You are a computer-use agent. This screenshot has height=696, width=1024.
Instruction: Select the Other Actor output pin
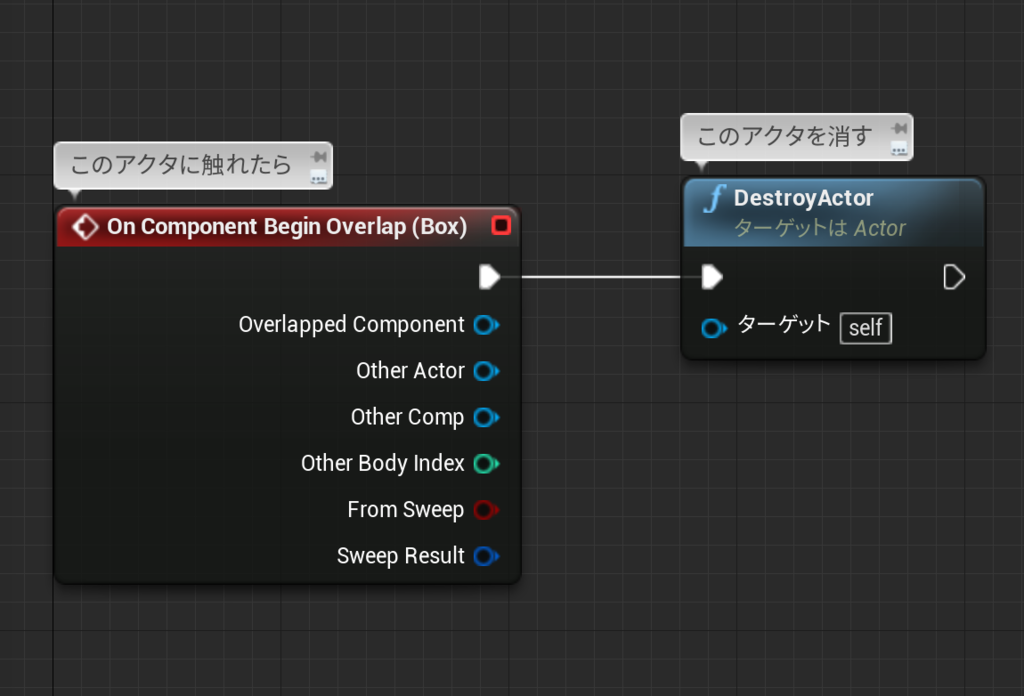pos(486,371)
